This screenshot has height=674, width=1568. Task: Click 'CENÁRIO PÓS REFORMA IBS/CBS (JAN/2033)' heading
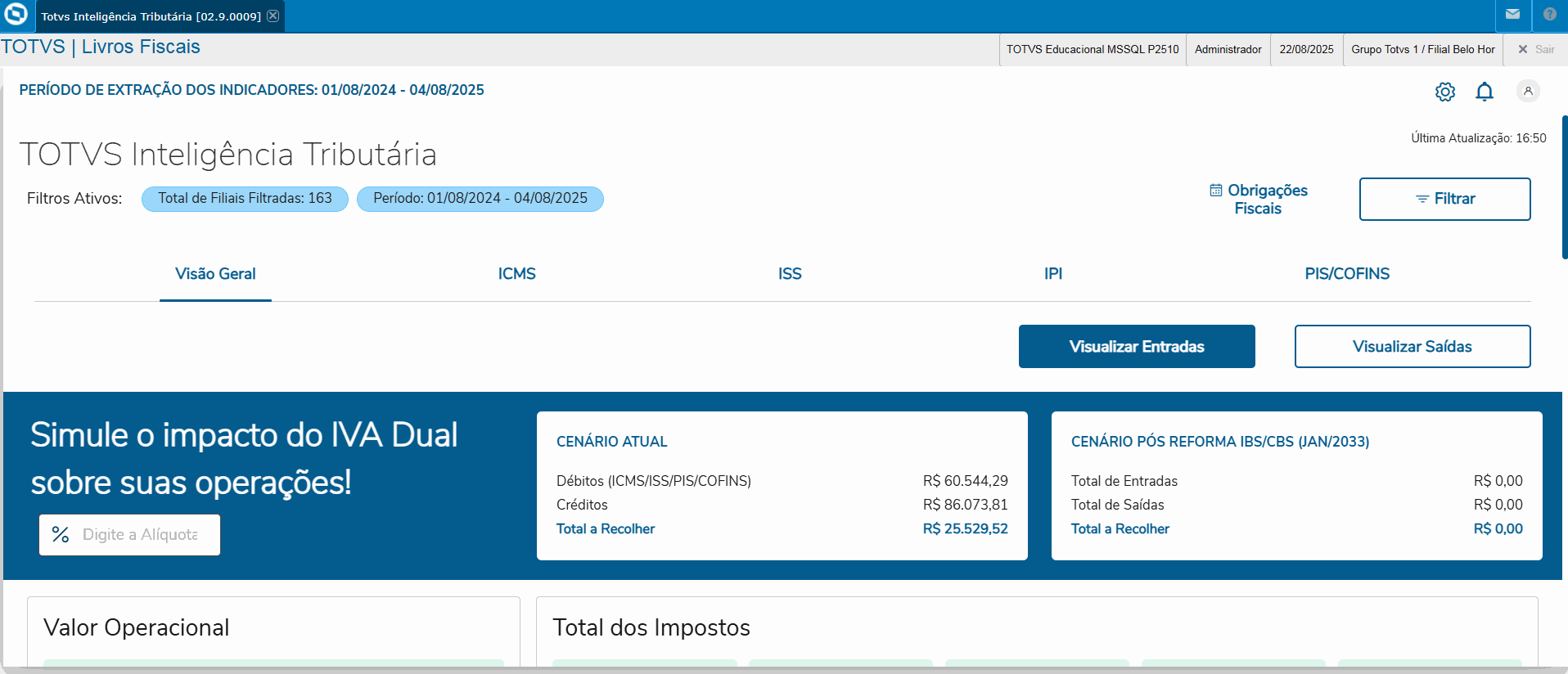tap(1220, 442)
